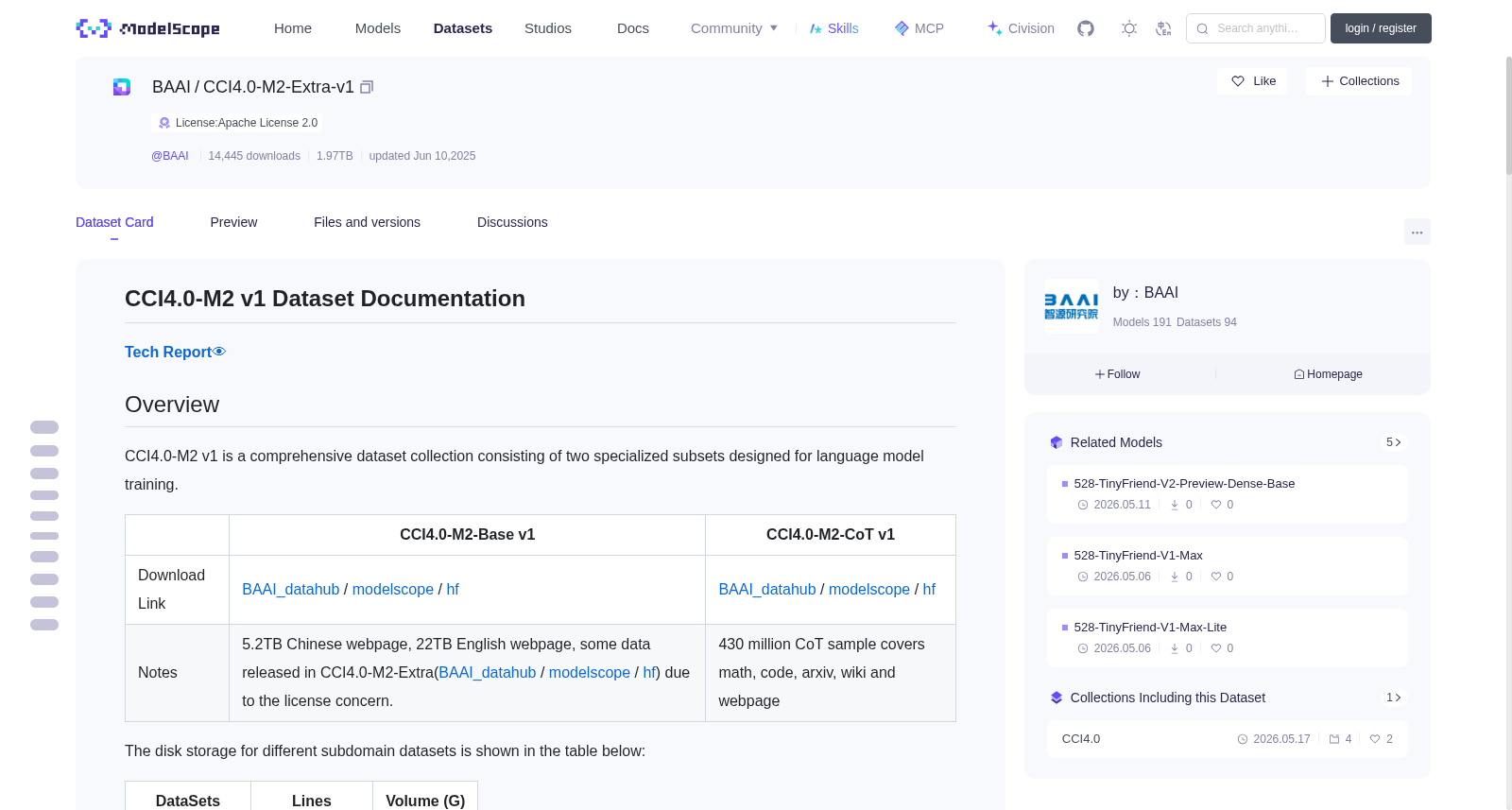The height and width of the screenshot is (810, 1512).
Task: Click heart icon on 528-TinyFriend-V2-Preview-Dense-Base card
Action: [x=1216, y=505]
